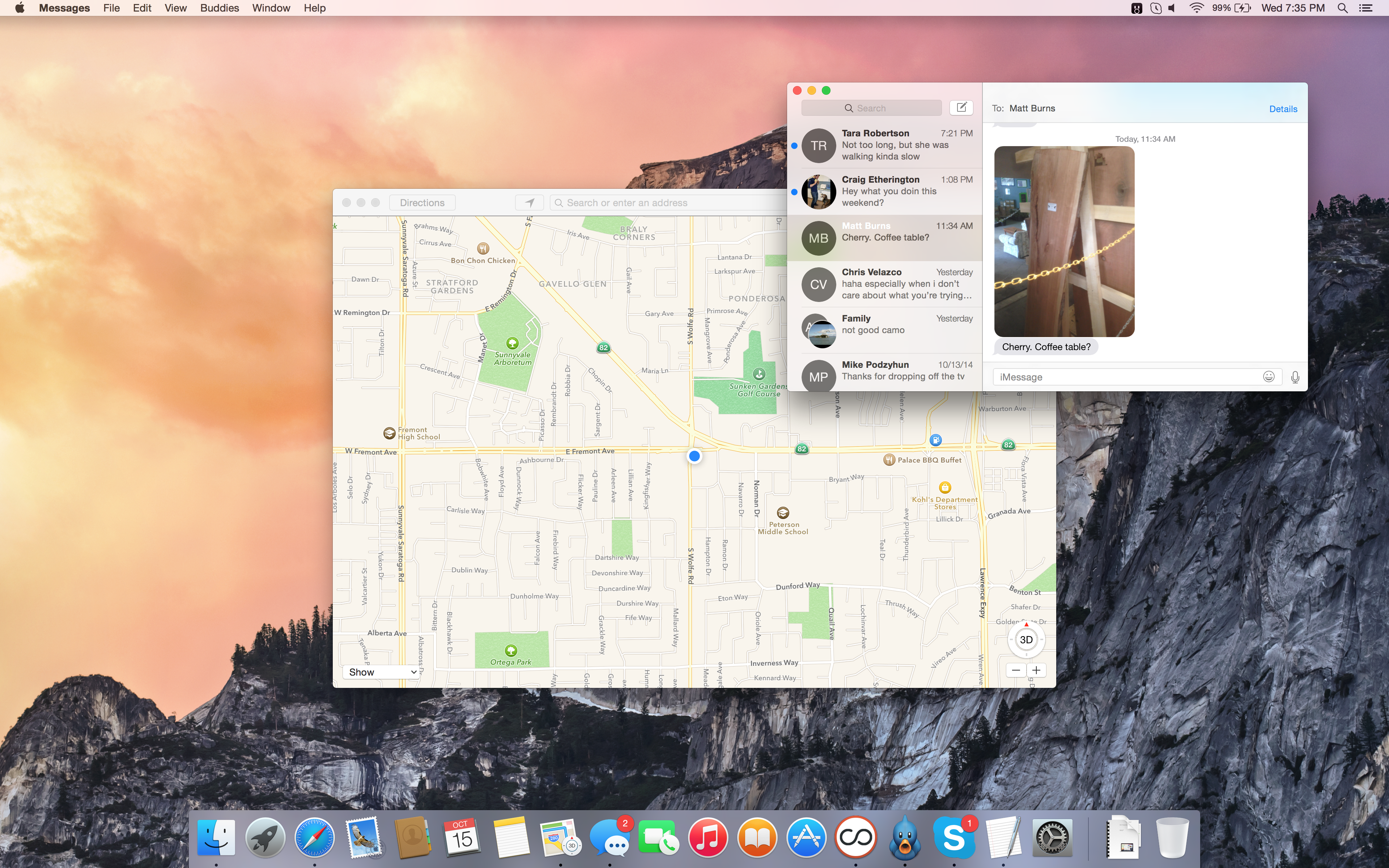Click the microphone dictation icon

[x=1295, y=377]
